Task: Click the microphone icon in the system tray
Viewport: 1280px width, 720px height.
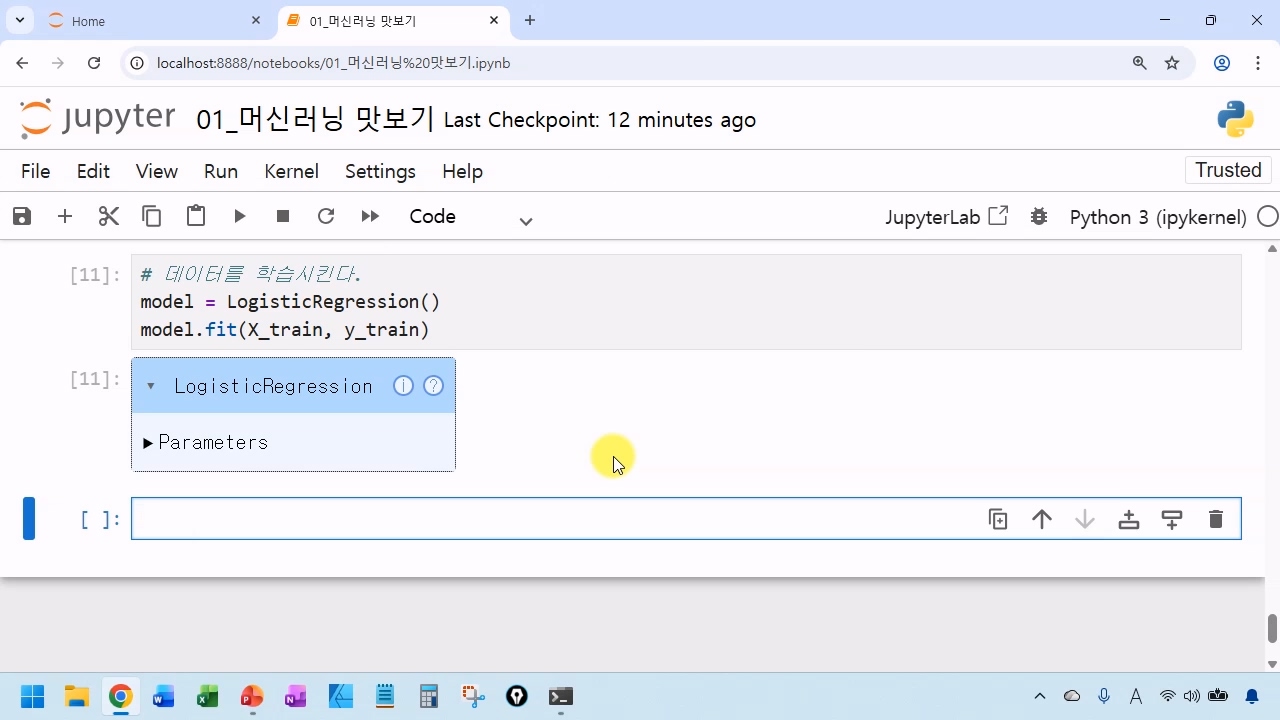Action: tap(1104, 696)
